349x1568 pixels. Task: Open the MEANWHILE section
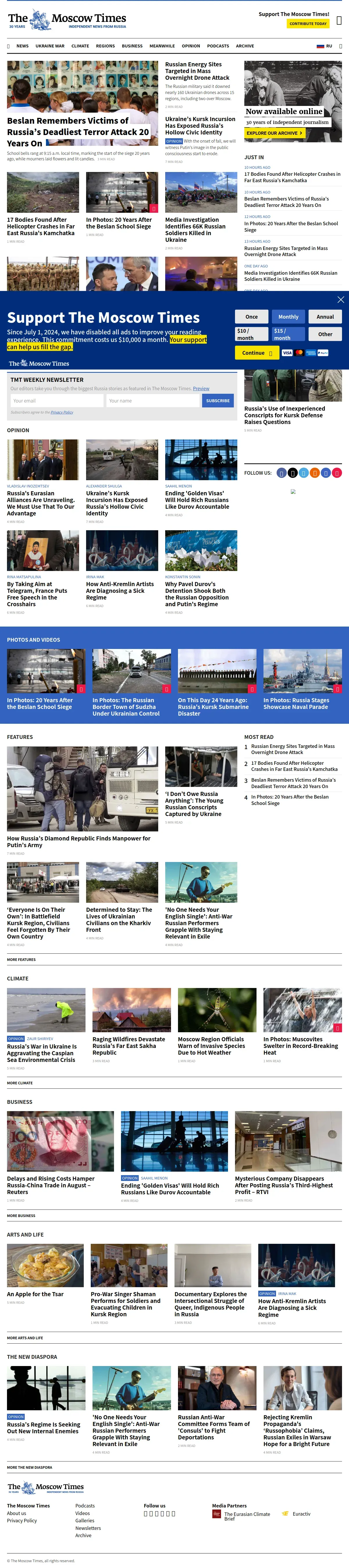pyautogui.click(x=162, y=46)
